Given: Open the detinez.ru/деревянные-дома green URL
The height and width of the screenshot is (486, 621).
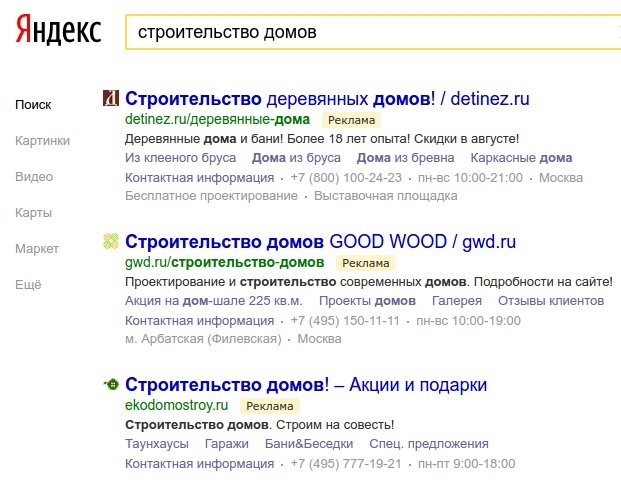Looking at the screenshot, I should pos(217,119).
